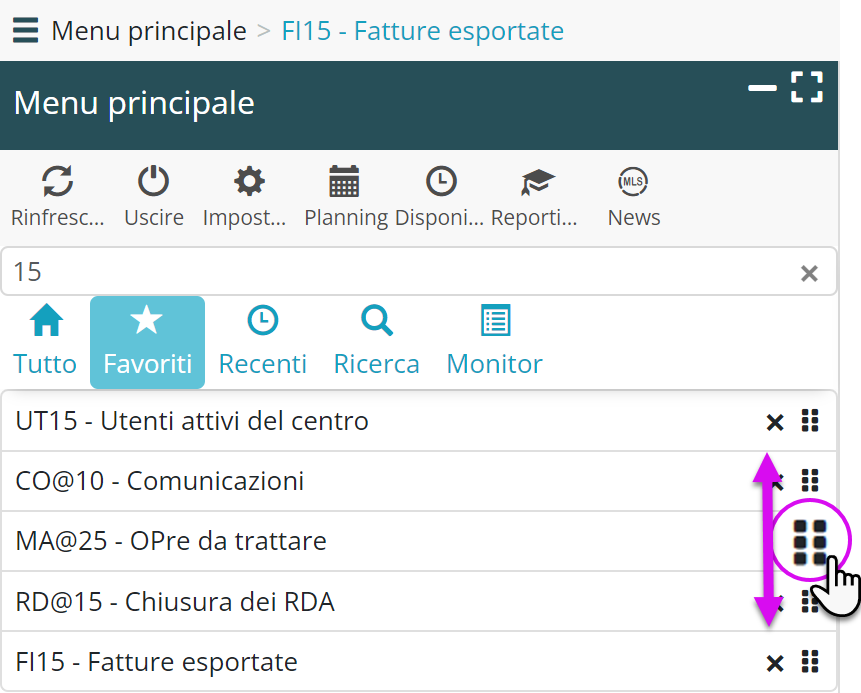Open Impostazioni gear icon
This screenshot has height=693, width=861.
(x=248, y=182)
